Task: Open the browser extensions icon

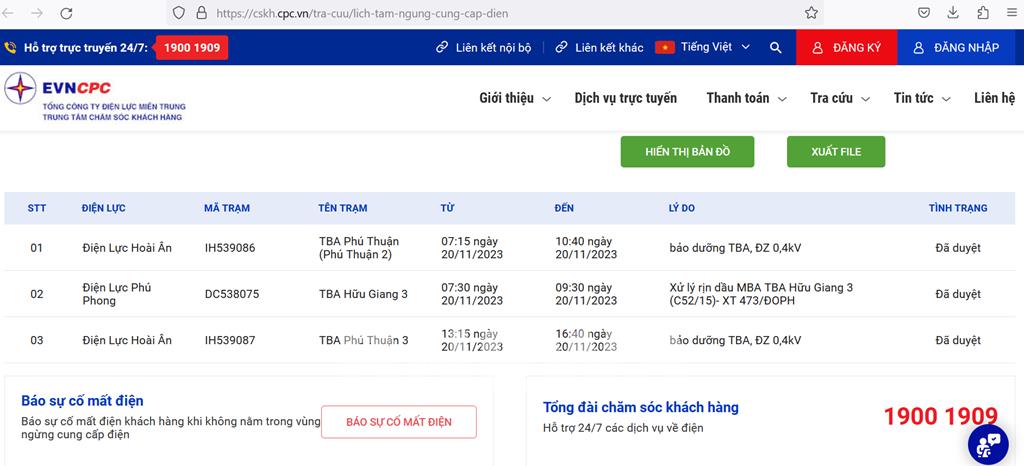Action: click(x=983, y=13)
